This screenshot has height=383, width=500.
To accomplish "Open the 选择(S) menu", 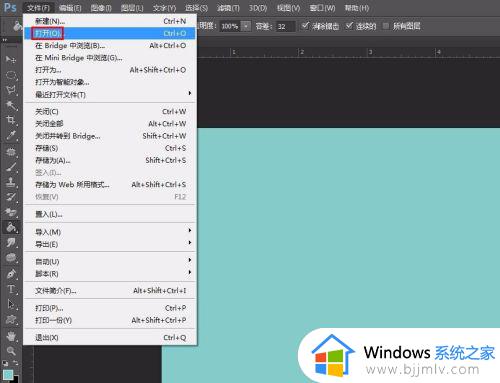I will click(196, 8).
